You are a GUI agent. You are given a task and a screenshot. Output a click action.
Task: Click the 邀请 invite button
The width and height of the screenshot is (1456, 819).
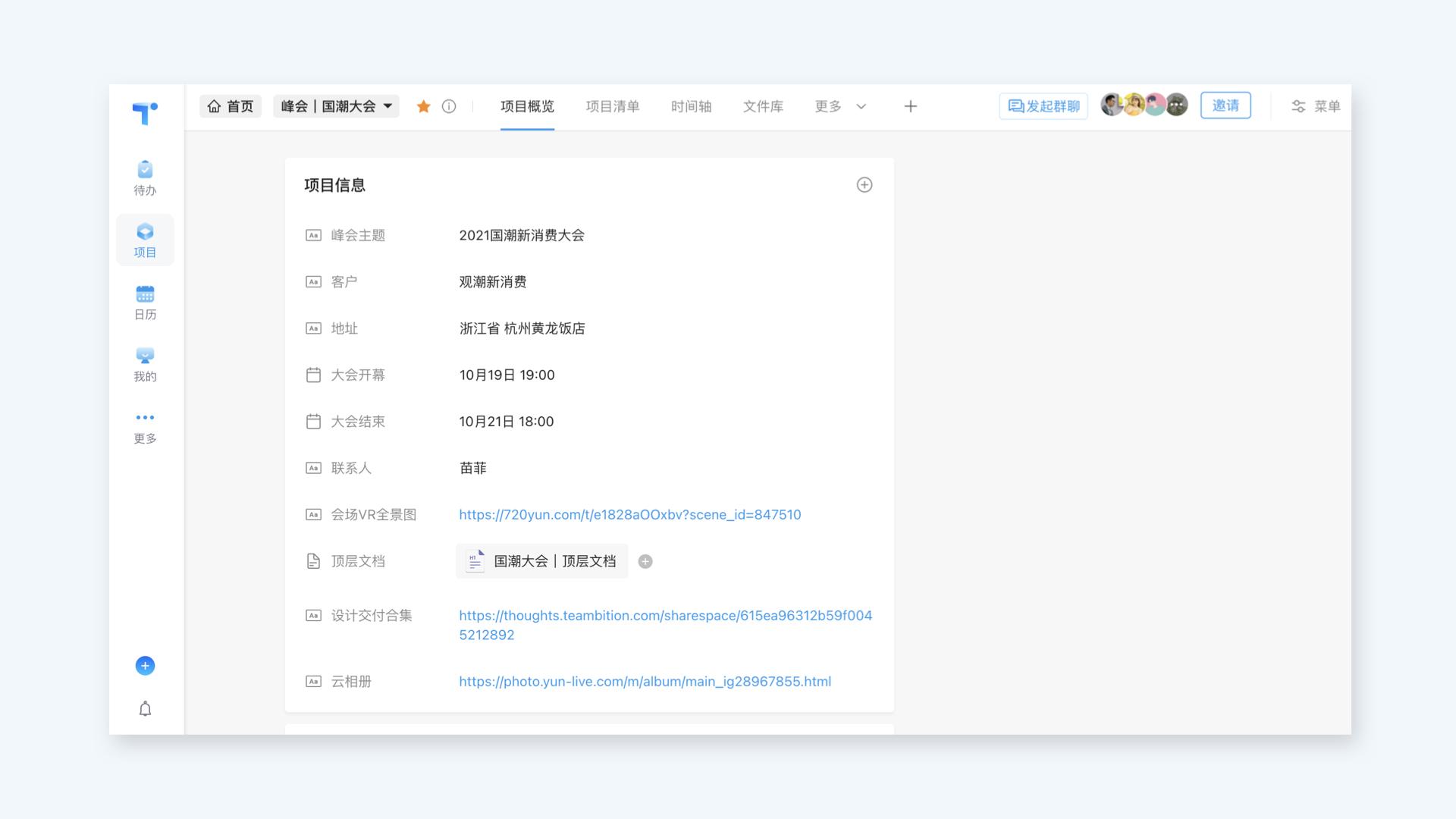coord(1225,105)
